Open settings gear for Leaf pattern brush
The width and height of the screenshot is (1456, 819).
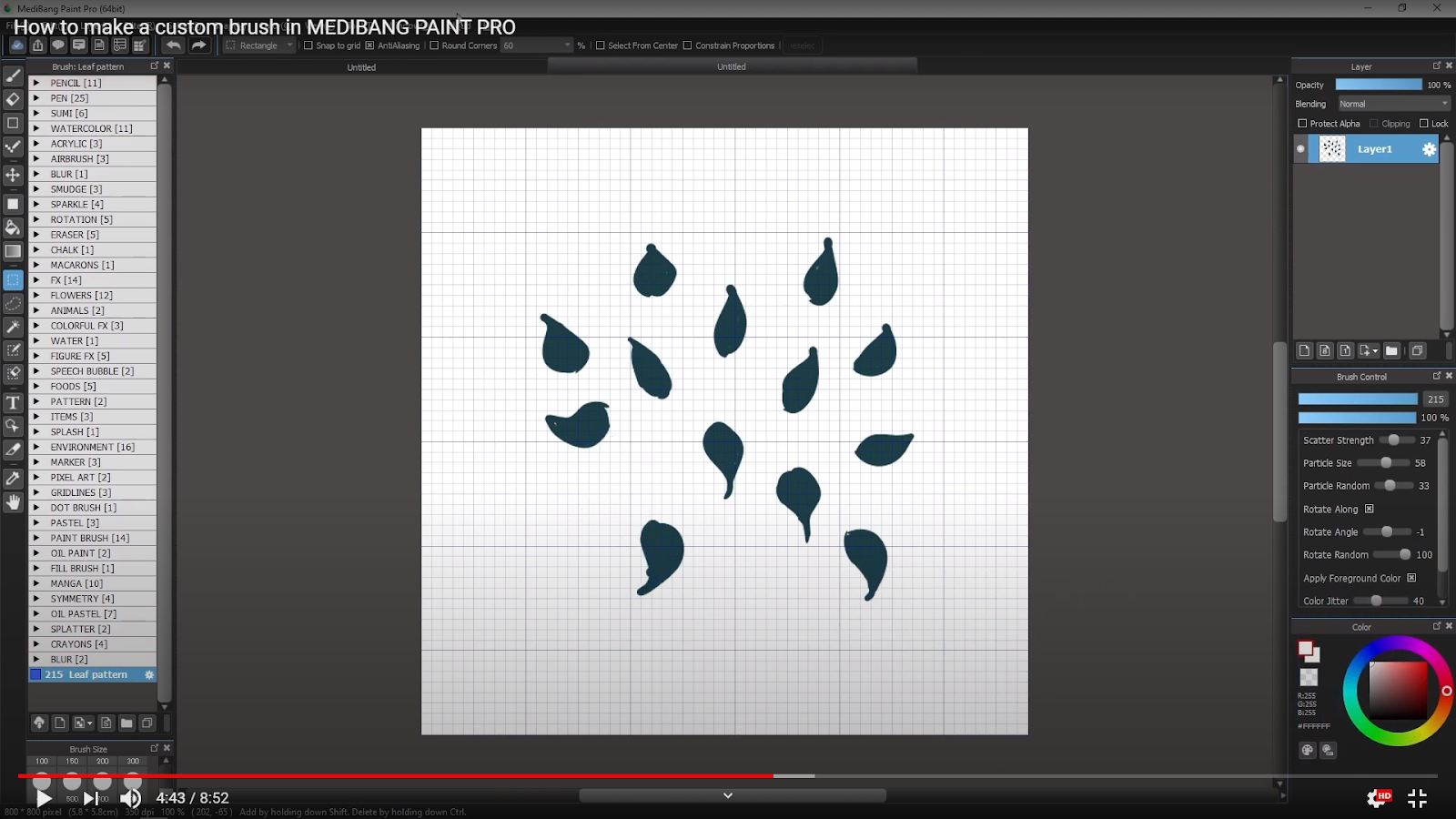click(149, 675)
